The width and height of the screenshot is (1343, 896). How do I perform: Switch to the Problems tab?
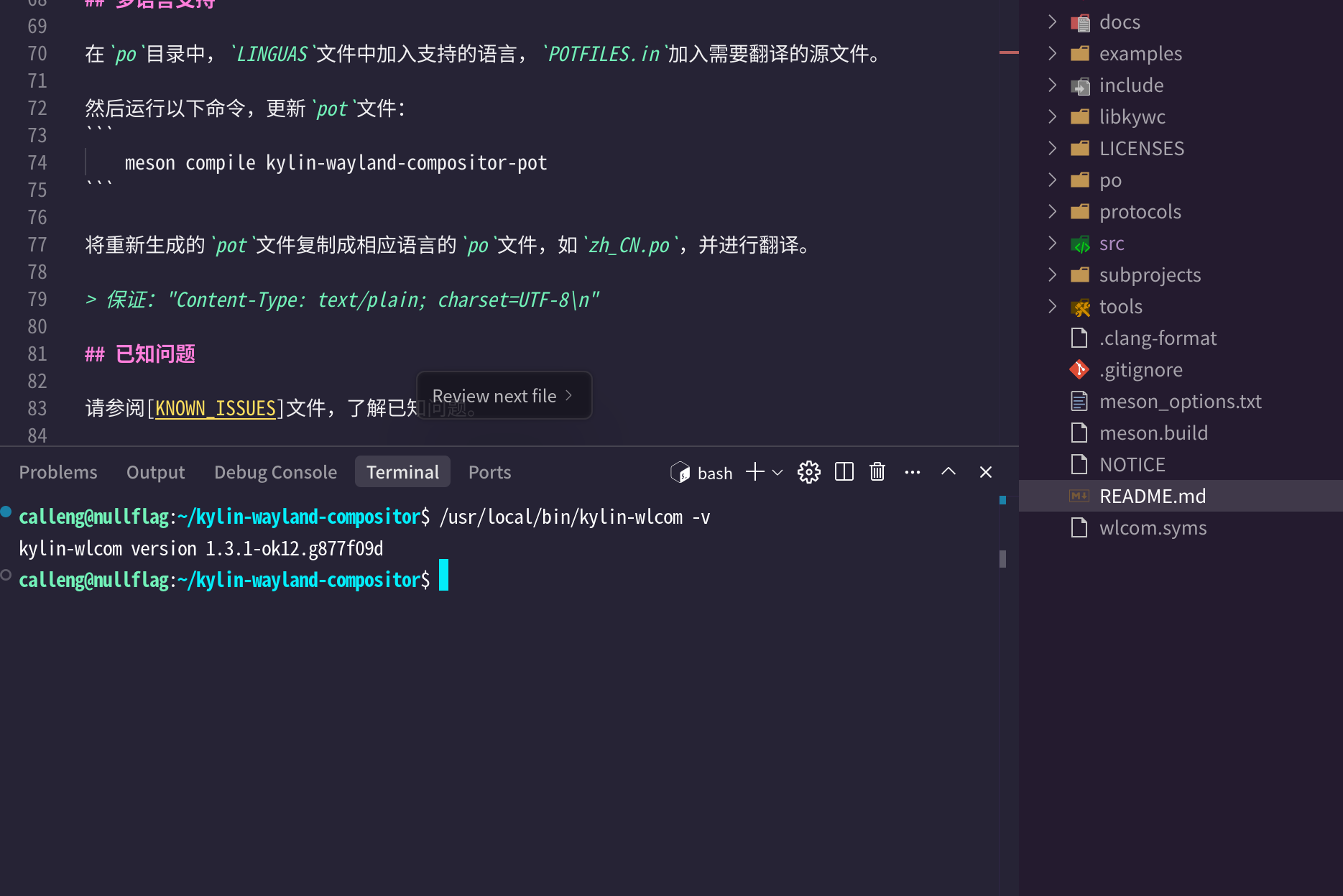click(x=57, y=472)
